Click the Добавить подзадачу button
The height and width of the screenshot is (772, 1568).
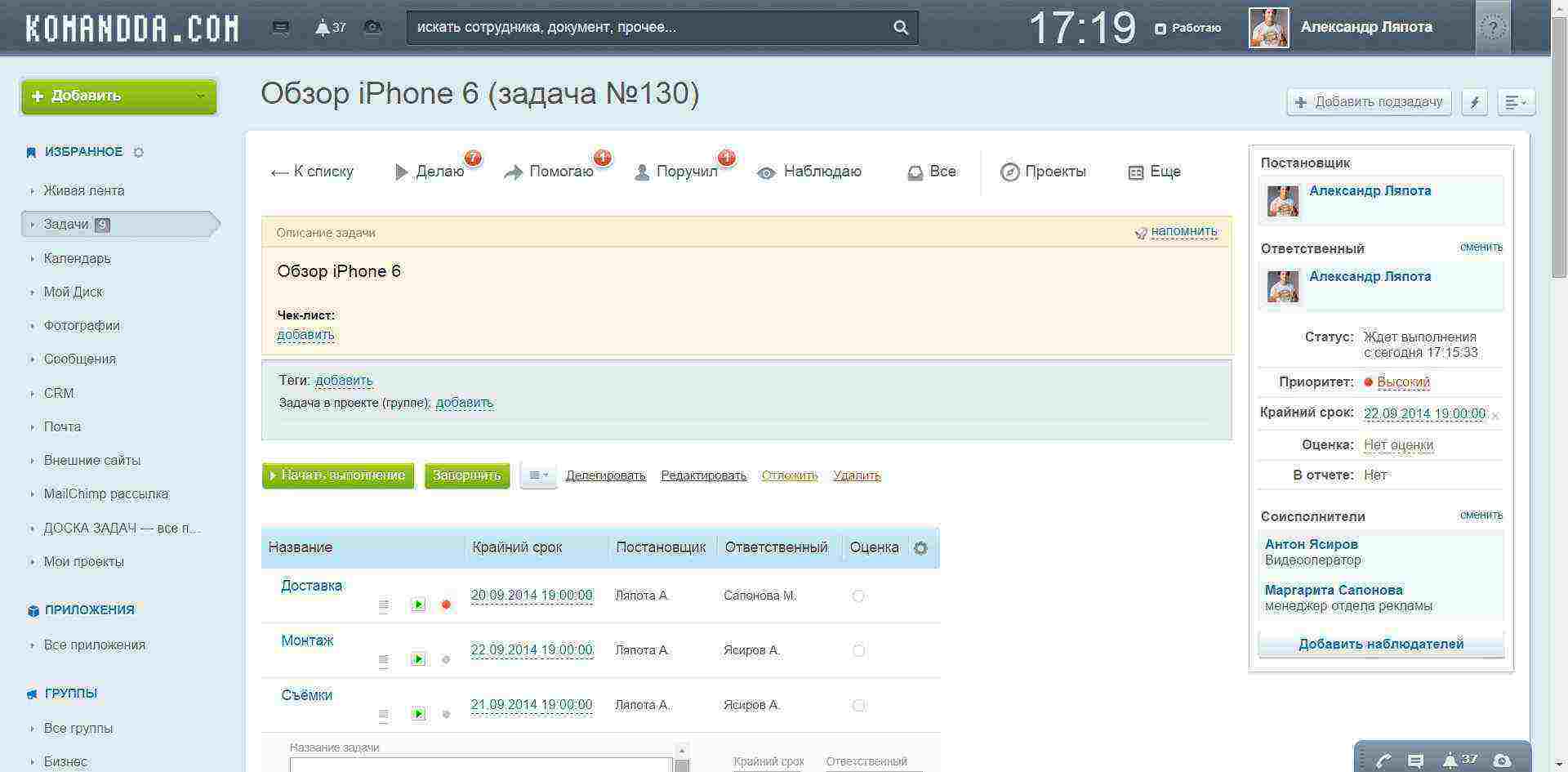coord(1369,102)
